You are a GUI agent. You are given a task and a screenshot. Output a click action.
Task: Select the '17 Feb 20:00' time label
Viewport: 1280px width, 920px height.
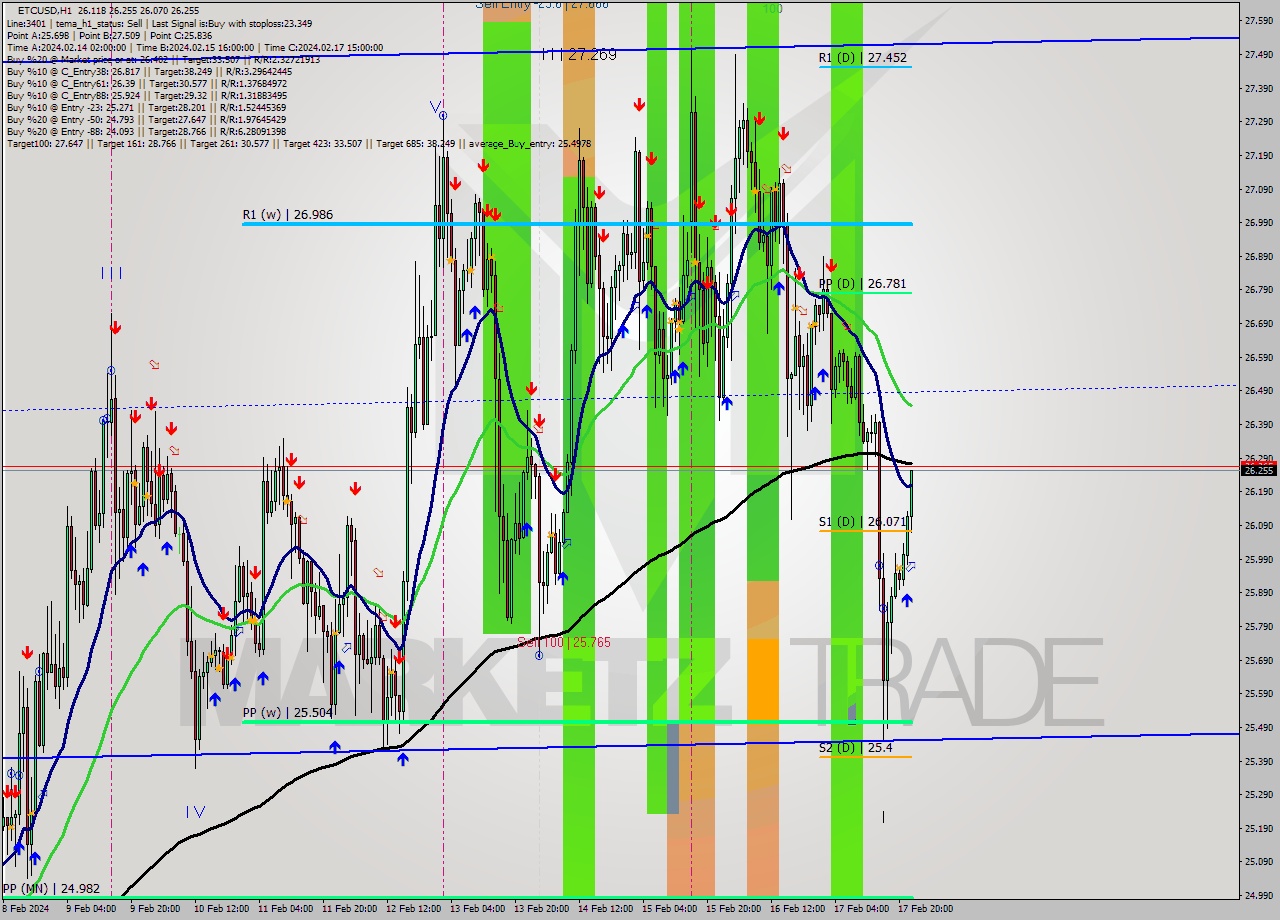point(925,909)
